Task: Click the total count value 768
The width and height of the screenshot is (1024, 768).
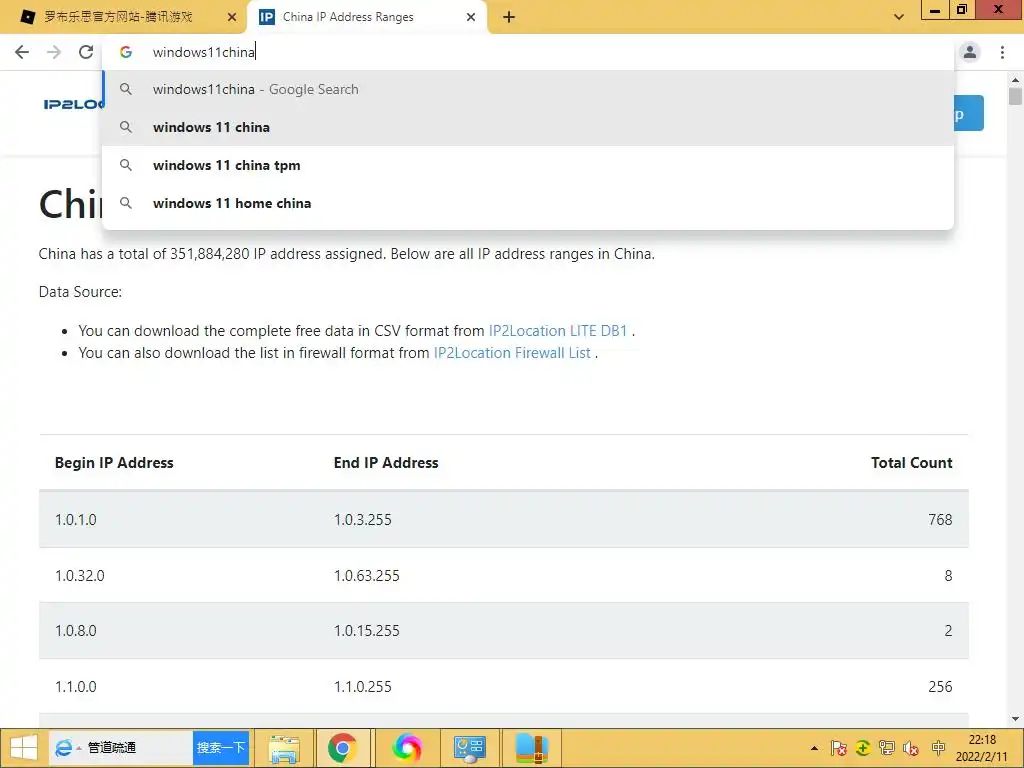Action: (940, 520)
